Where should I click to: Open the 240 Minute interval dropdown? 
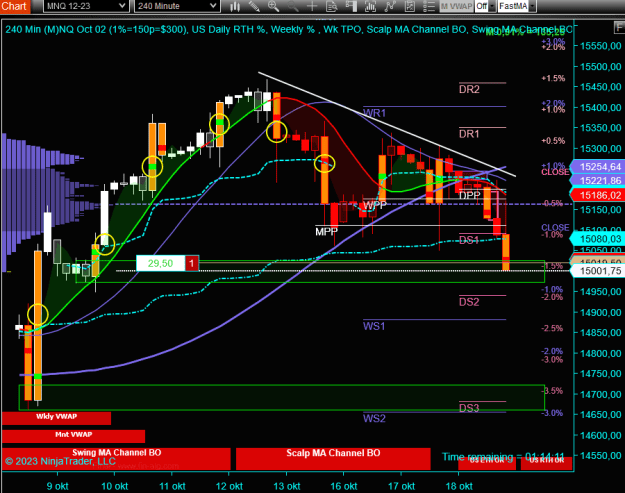(x=177, y=6)
